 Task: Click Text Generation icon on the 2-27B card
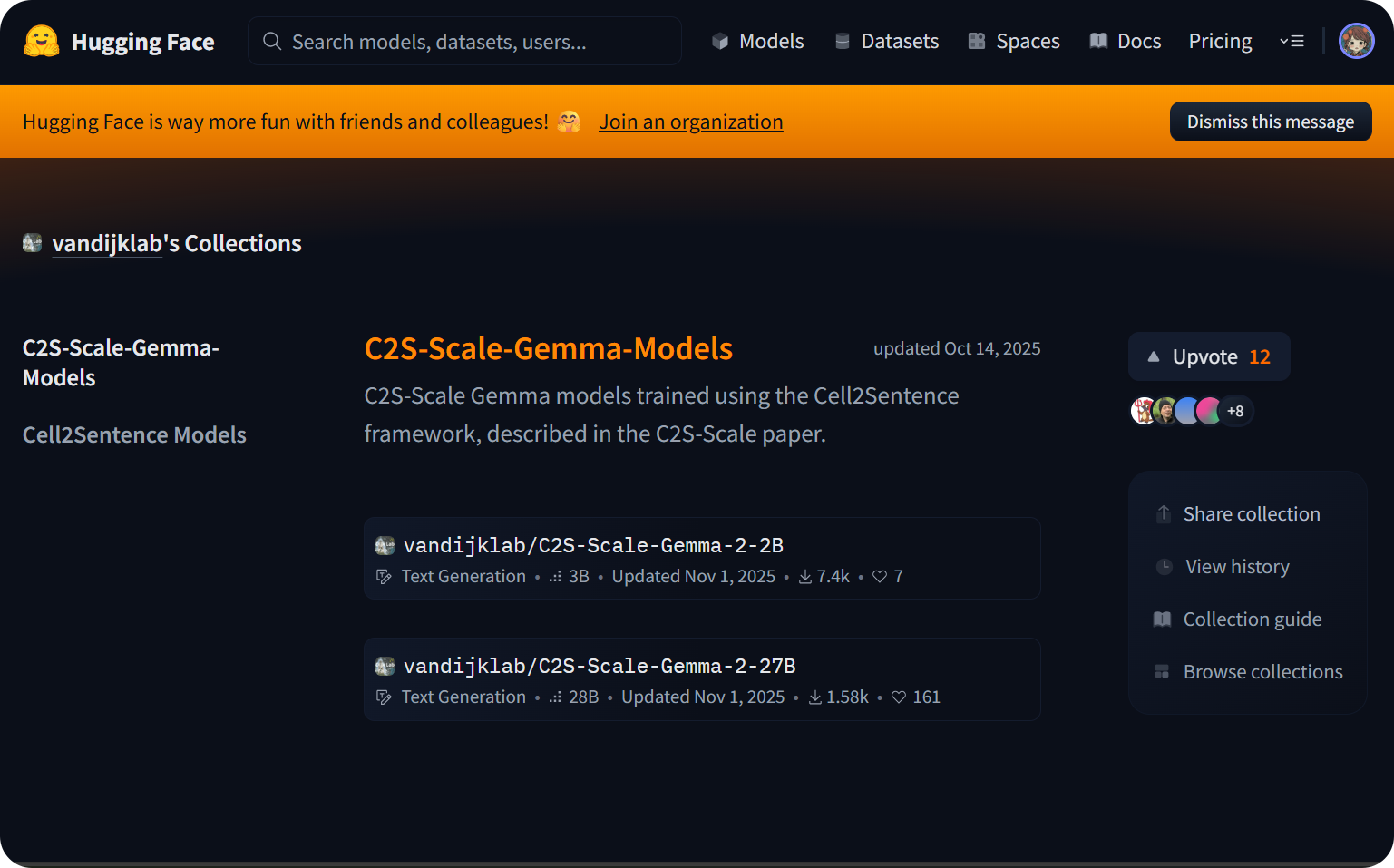tap(385, 697)
